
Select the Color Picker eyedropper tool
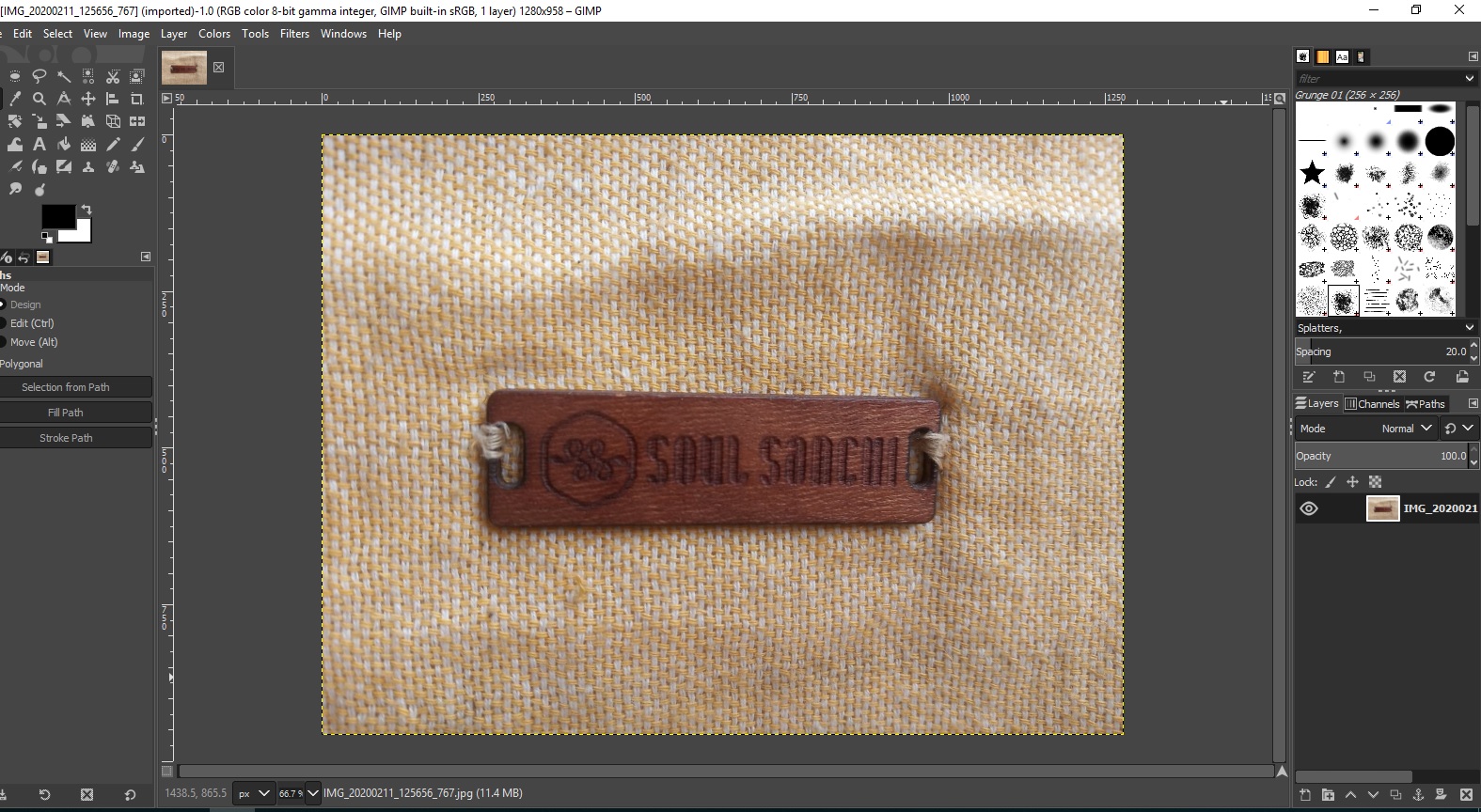point(15,99)
